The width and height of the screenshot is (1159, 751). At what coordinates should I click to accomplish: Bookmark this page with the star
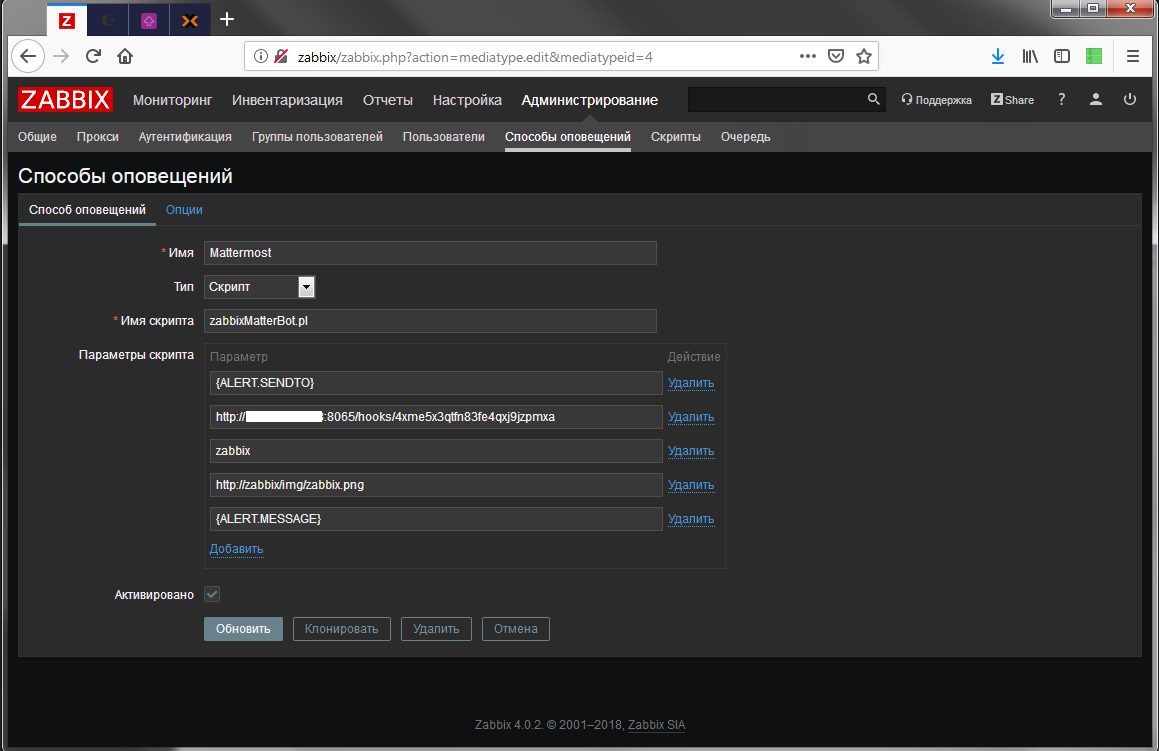(863, 56)
